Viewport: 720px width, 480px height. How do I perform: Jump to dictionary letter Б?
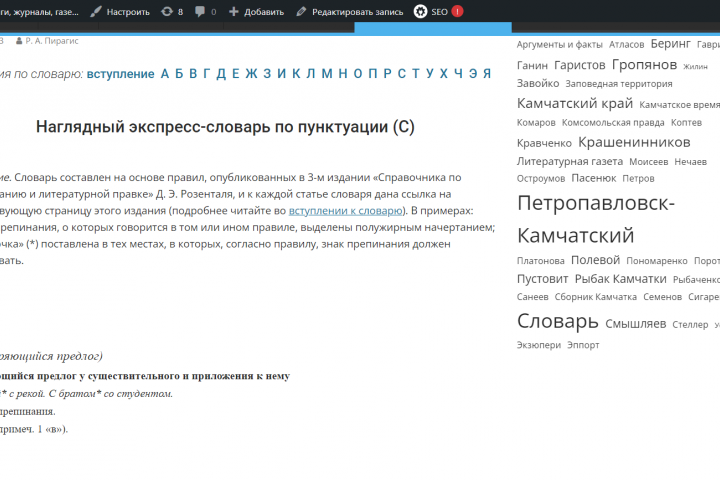coord(179,73)
